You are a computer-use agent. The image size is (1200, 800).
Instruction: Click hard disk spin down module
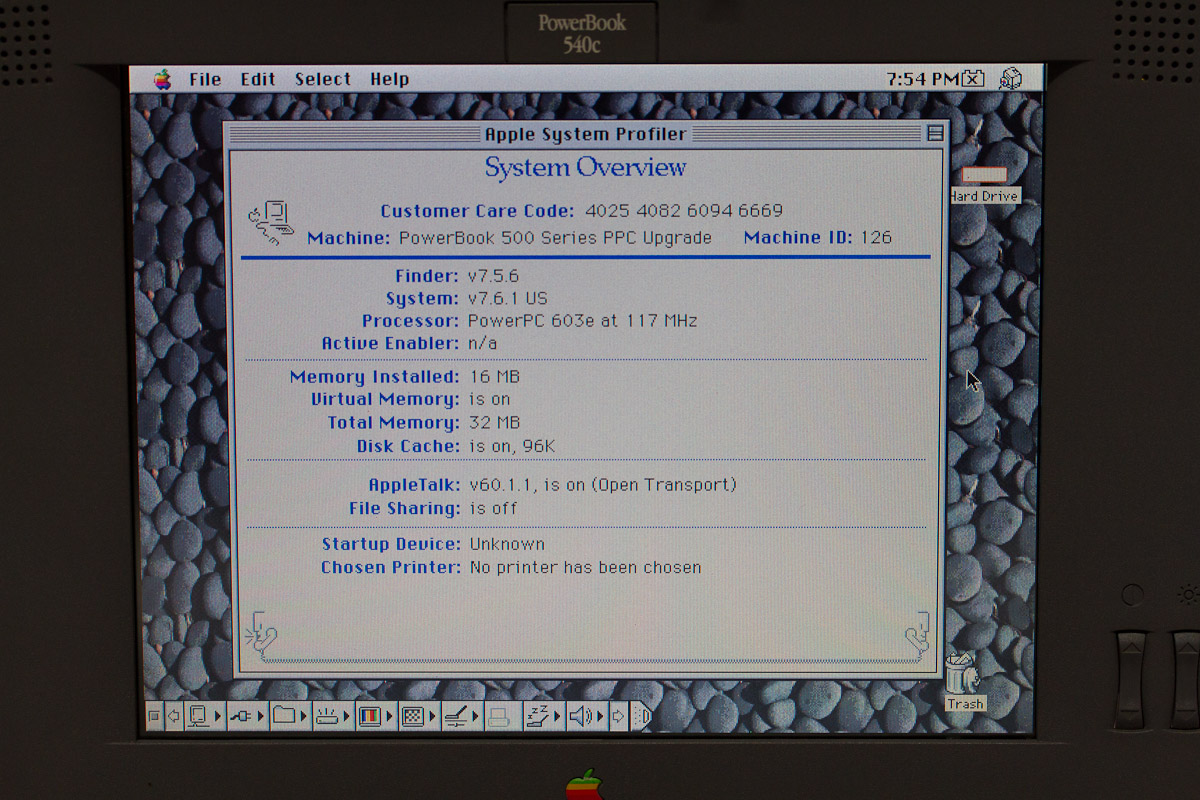click(328, 716)
